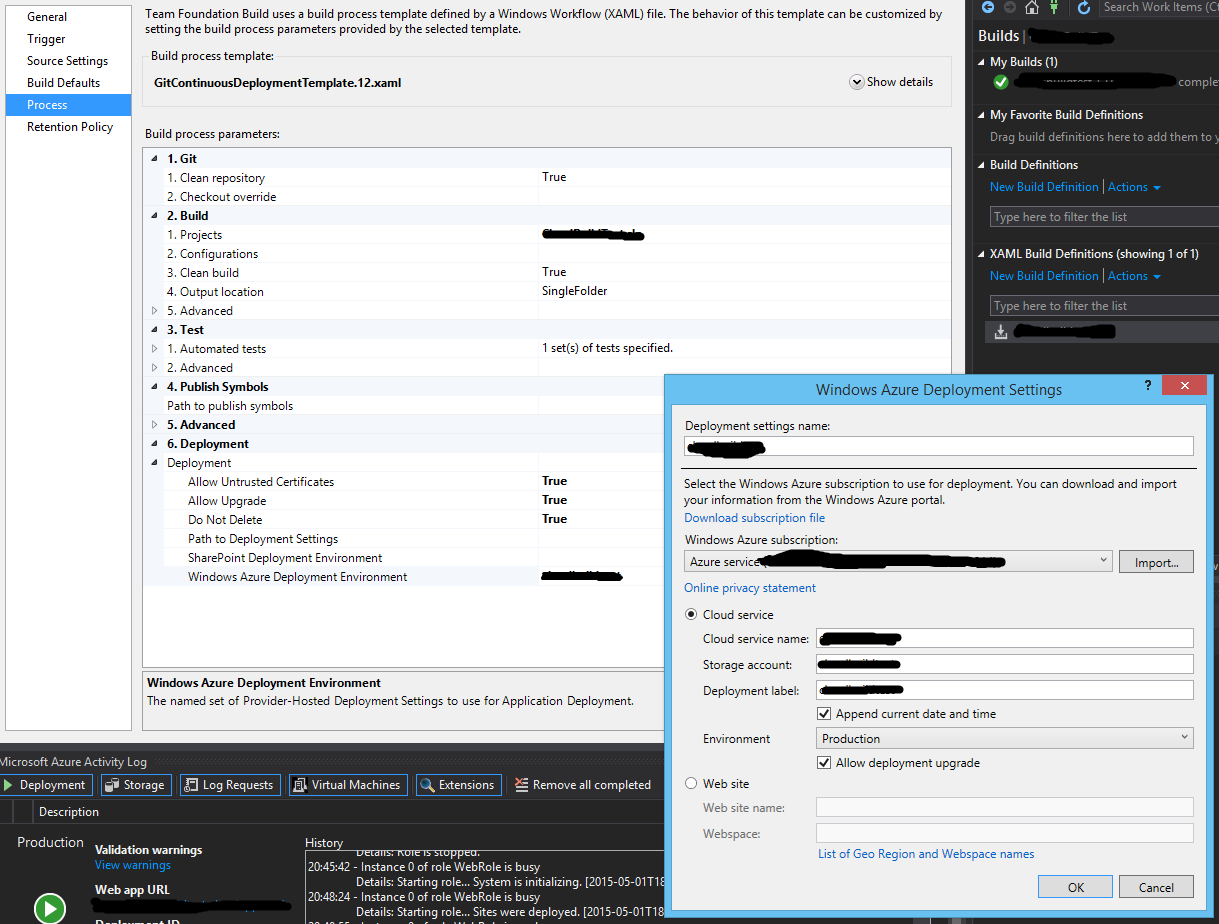Open the Build Defaults tab
Viewport: 1219px width, 924px height.
pos(68,83)
